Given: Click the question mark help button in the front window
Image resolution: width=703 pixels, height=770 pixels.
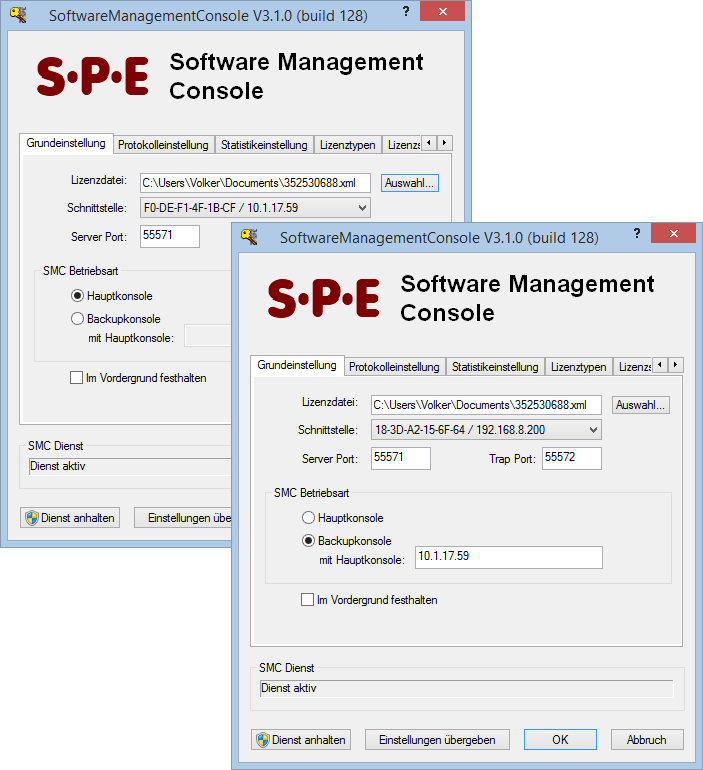Looking at the screenshot, I should tap(637, 233).
